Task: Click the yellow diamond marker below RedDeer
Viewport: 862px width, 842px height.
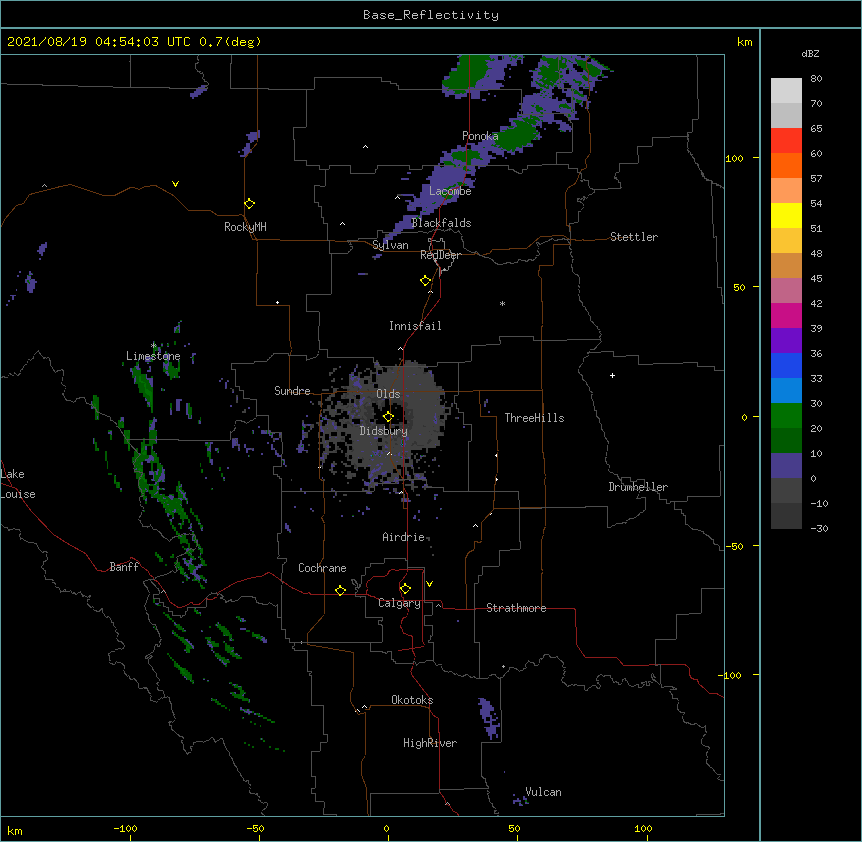Action: tap(426, 281)
